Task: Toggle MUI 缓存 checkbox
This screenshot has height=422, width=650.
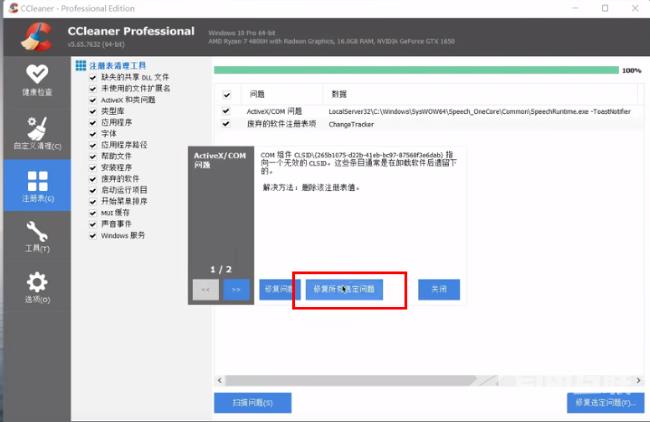Action: coord(93,213)
